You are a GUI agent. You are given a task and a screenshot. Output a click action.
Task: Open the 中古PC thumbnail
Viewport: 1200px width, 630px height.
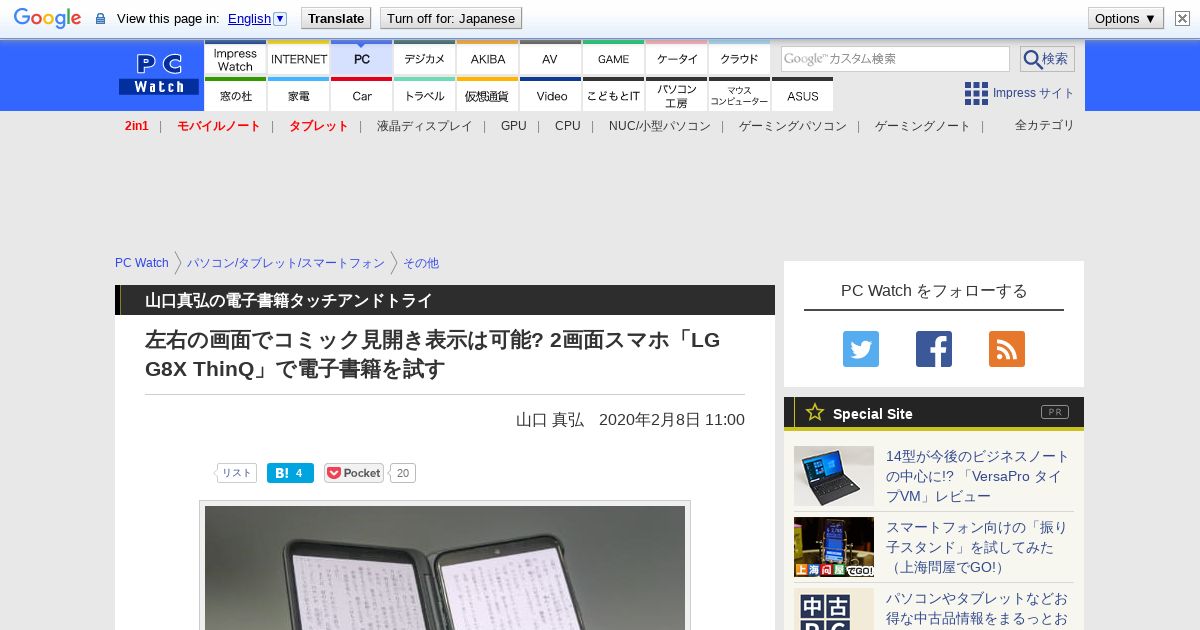834,609
